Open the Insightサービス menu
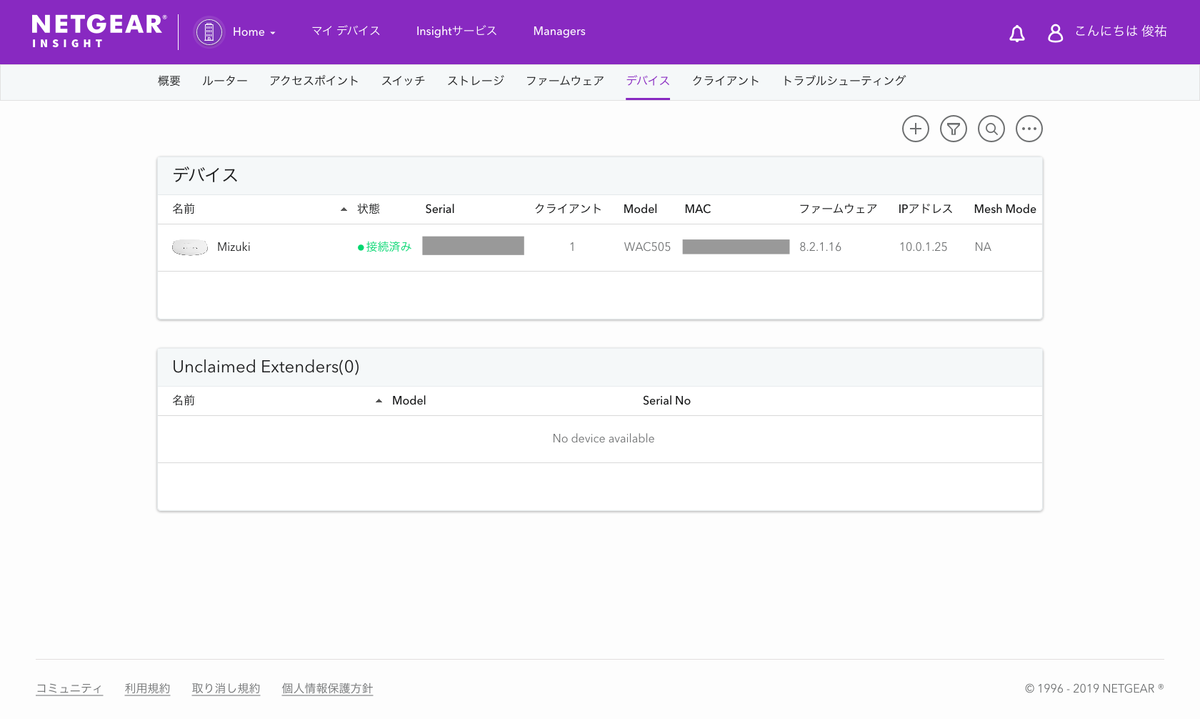The image size is (1200, 719). tap(456, 31)
